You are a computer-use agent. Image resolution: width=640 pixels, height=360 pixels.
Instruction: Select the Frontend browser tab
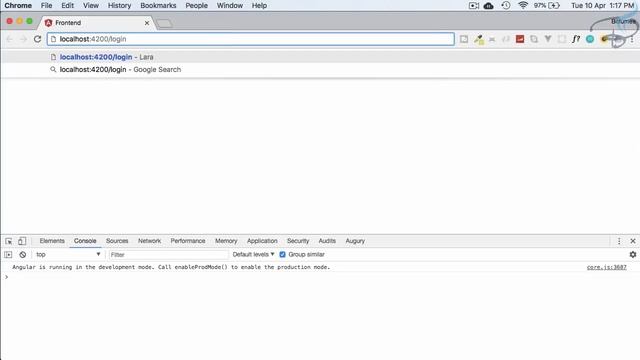pos(97,23)
